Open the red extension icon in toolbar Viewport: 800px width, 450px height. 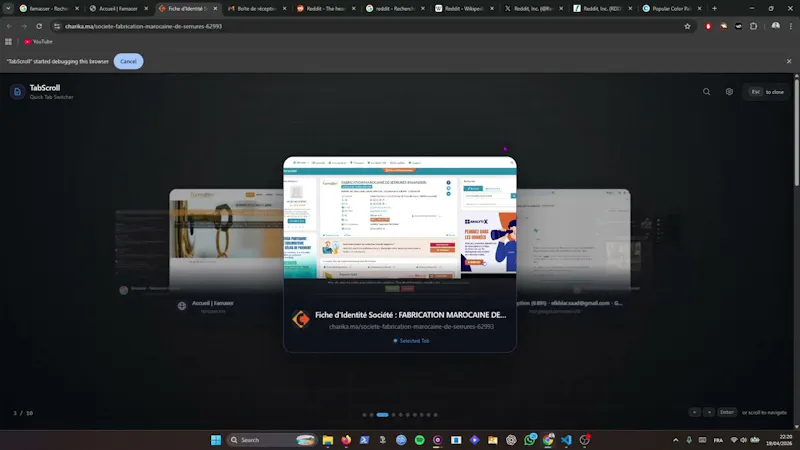pos(708,26)
